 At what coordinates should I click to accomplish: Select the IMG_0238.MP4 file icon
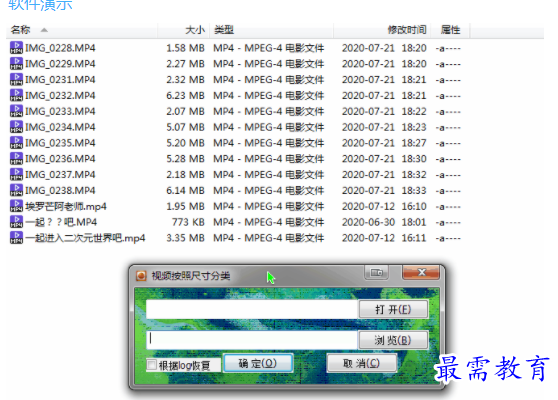[16, 190]
